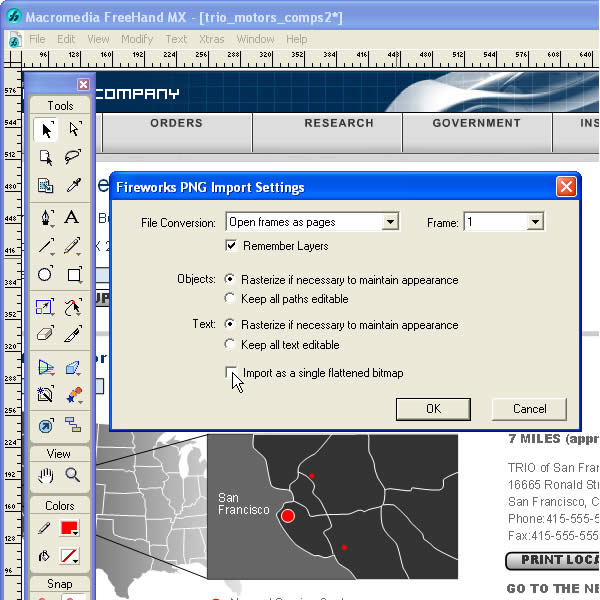Open the Modify menu
The height and width of the screenshot is (600, 600).
[x=137, y=39]
